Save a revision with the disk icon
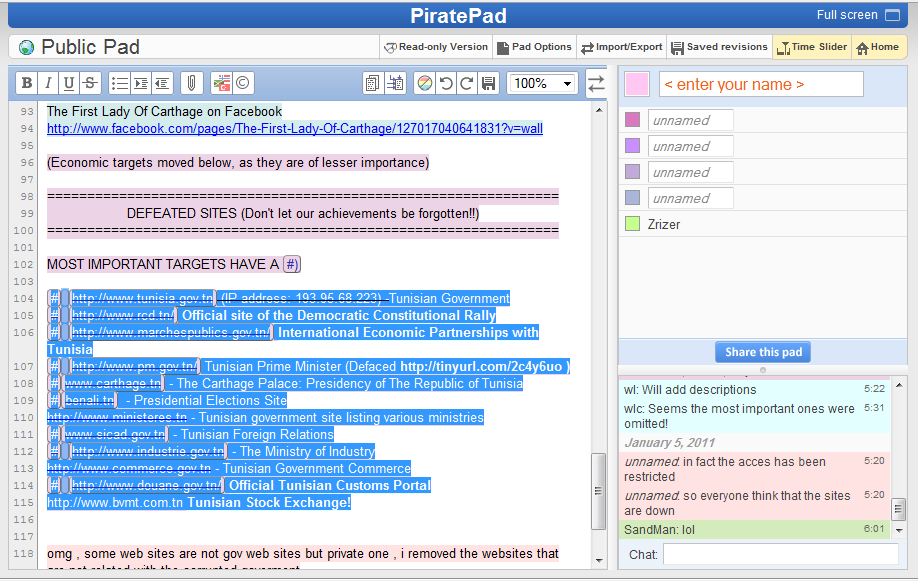The image size is (918, 581). pyautogui.click(x=488, y=83)
